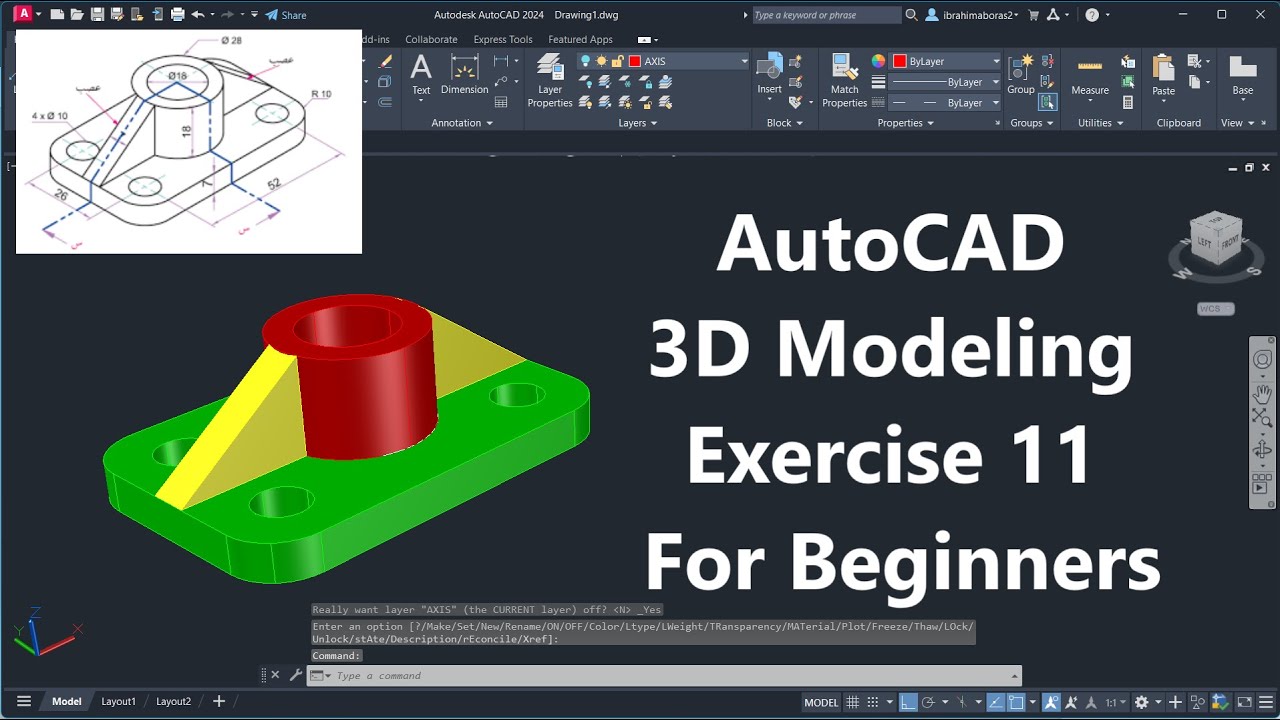Add a new layout with plus button
This screenshot has height=720, width=1280.
coord(219,701)
